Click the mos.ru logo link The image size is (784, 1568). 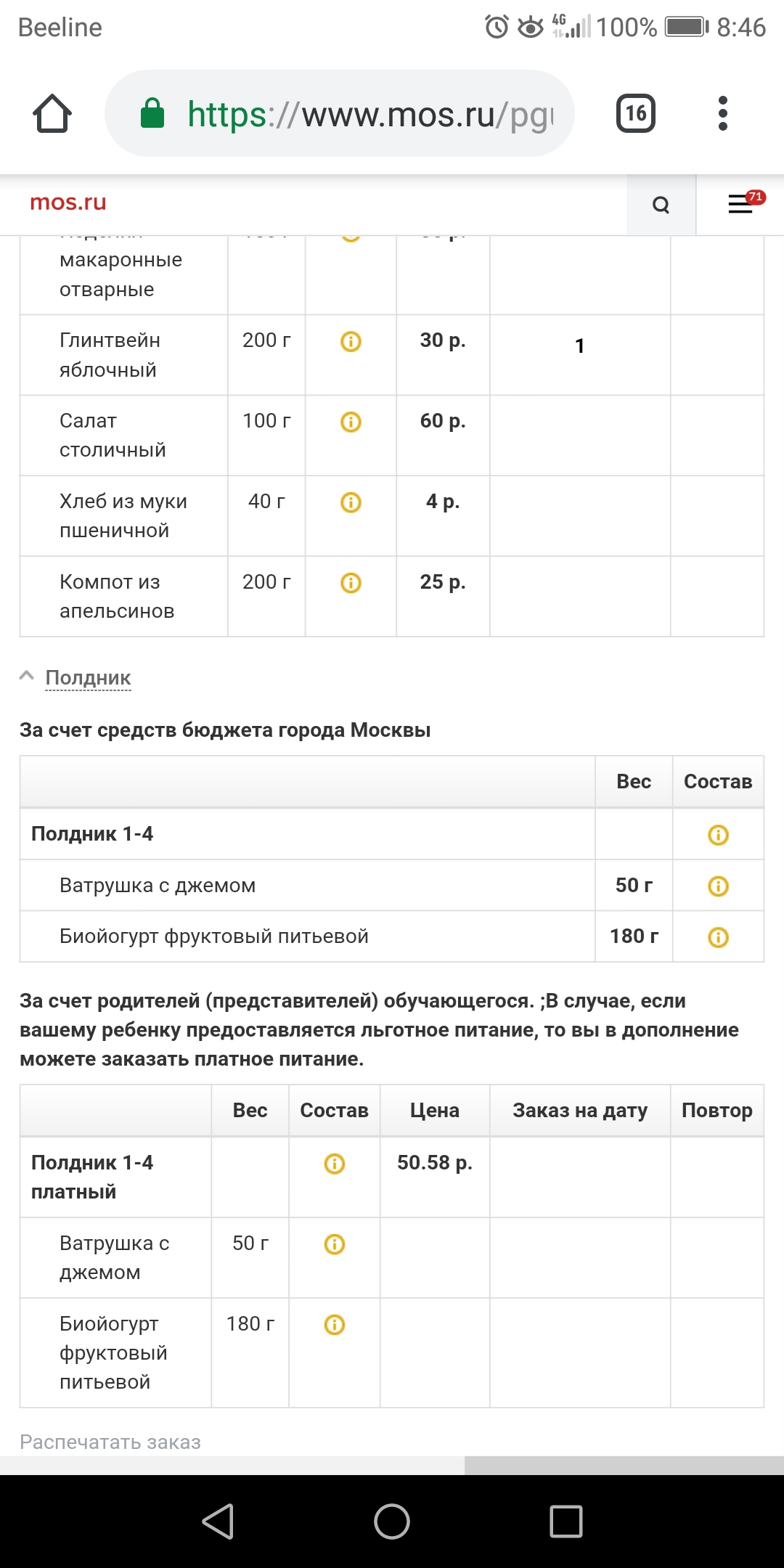pyautogui.click(x=68, y=203)
